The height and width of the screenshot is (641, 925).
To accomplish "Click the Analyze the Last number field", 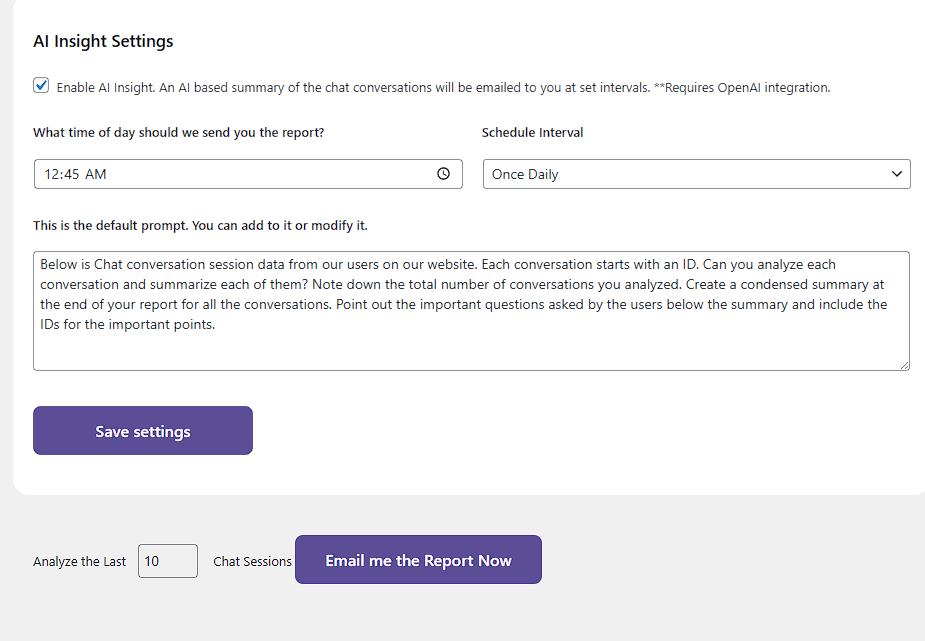I will (167, 561).
